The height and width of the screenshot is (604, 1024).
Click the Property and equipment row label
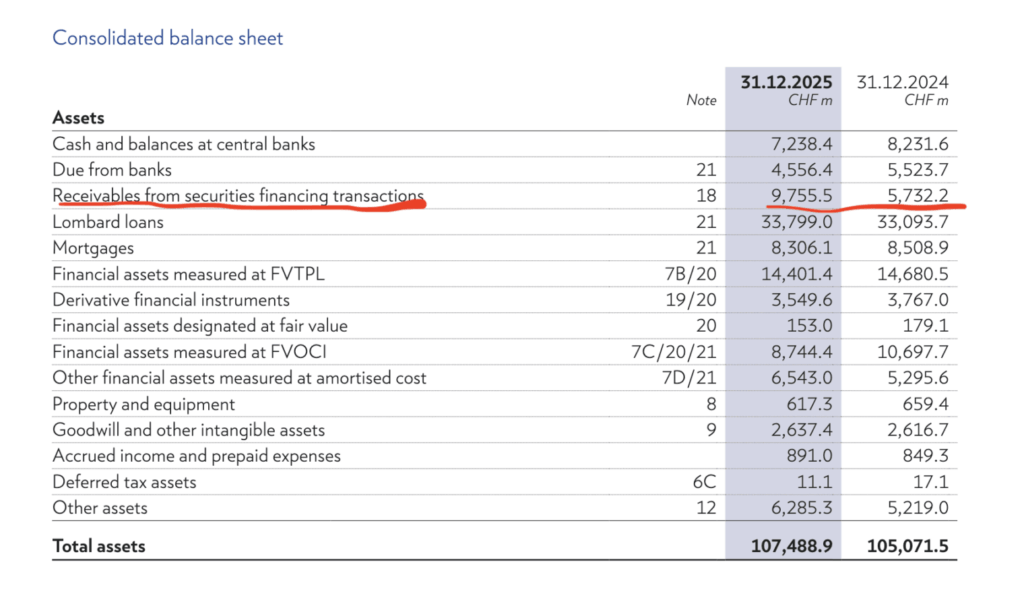[144, 404]
